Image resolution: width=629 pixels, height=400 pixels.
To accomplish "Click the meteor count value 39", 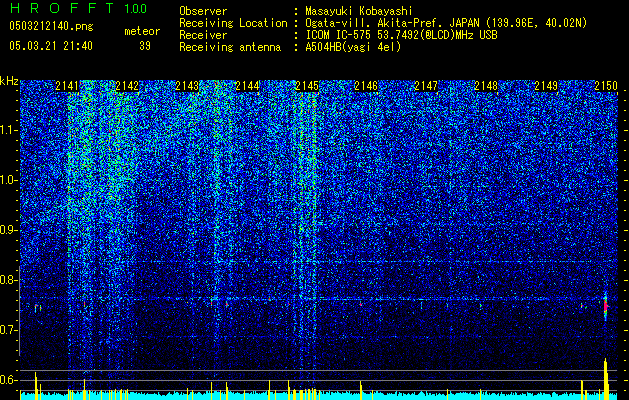I will (145, 46).
